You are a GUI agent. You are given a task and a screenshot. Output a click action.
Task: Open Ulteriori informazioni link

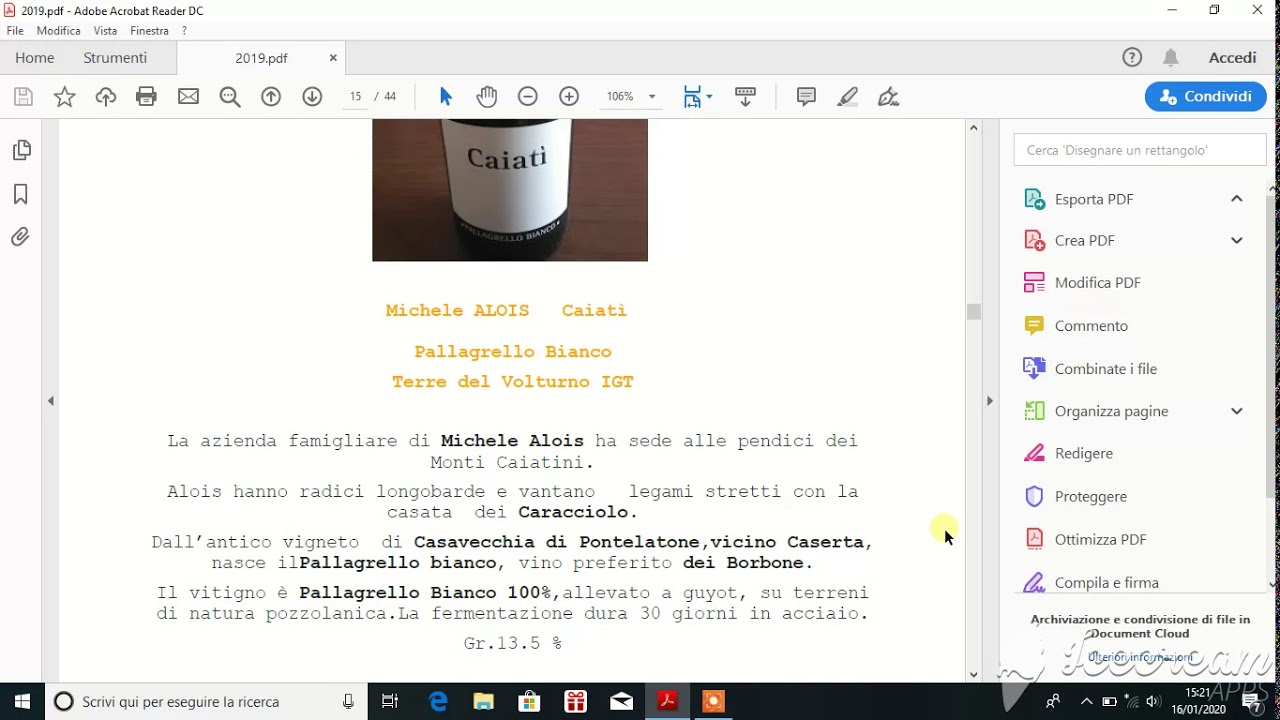(1139, 657)
